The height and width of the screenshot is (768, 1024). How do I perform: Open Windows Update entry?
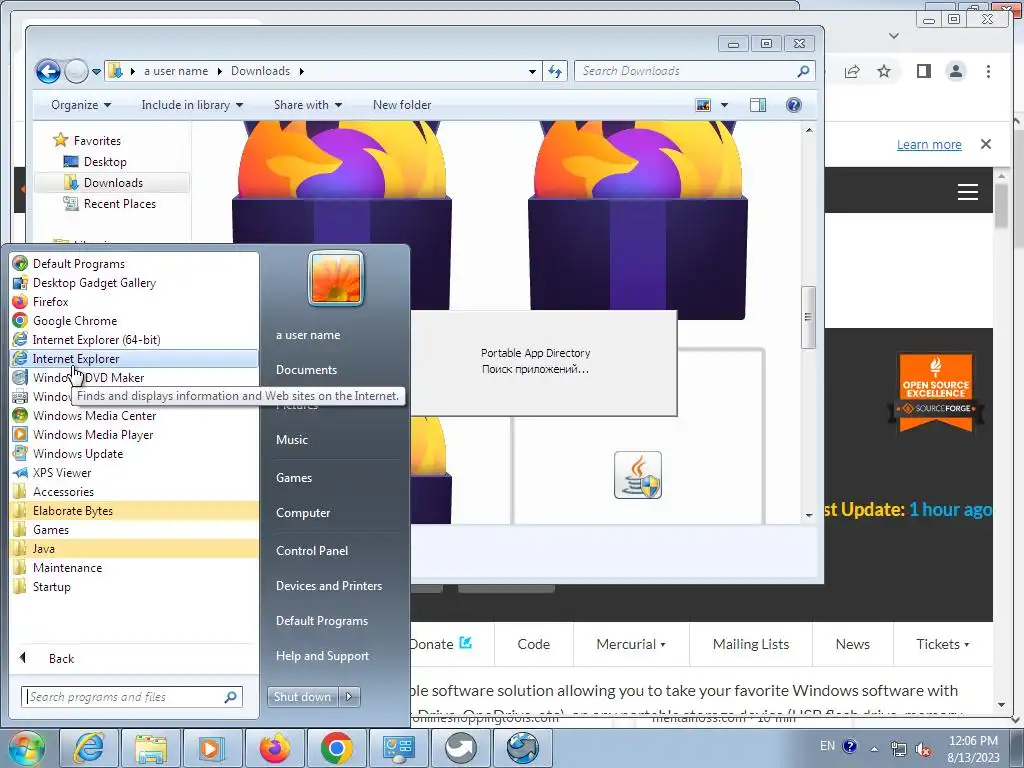[134, 453]
